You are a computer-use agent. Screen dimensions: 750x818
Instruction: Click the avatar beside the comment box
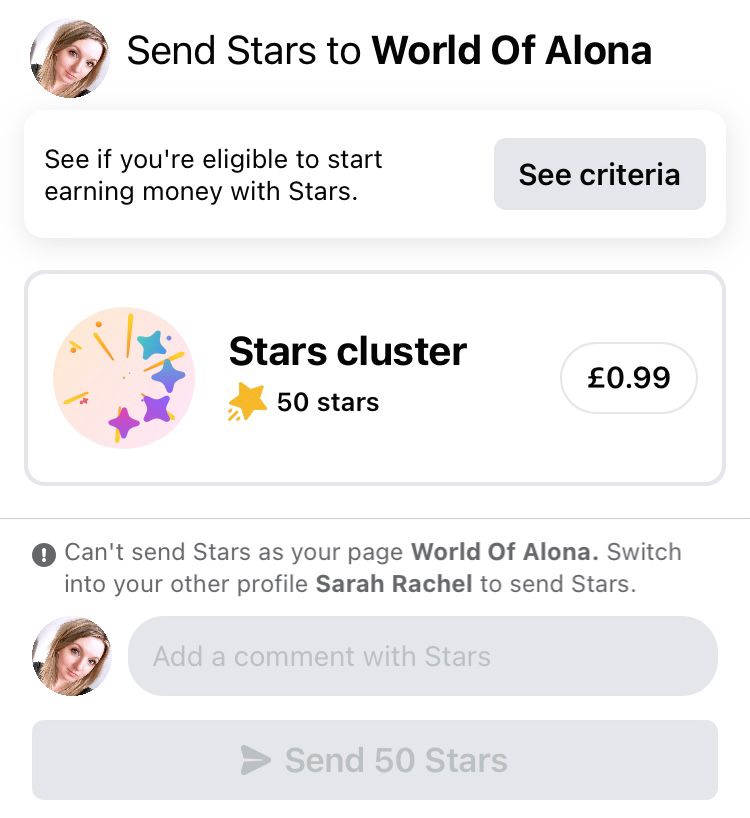point(71,656)
